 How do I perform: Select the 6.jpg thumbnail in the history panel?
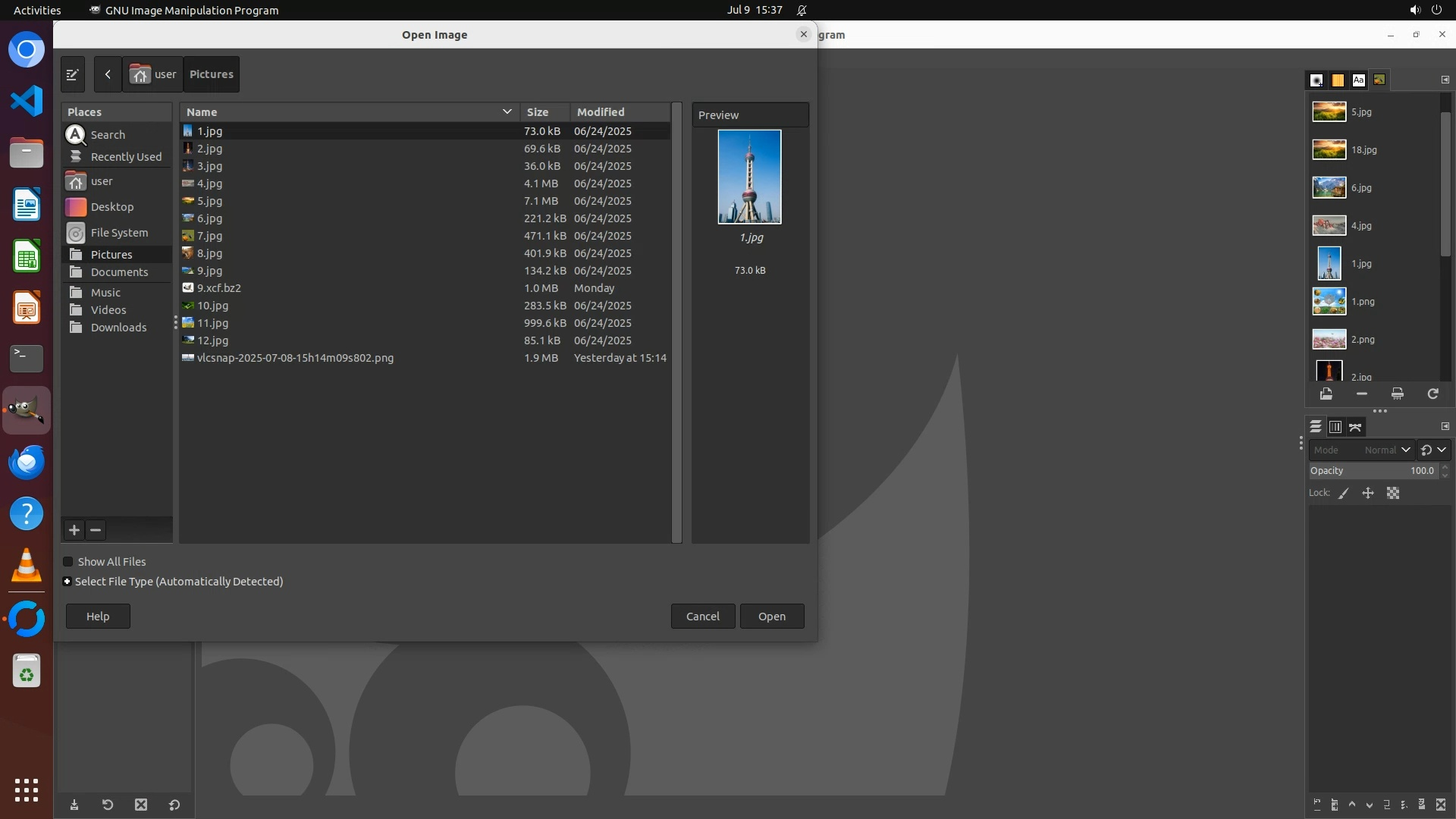click(1329, 187)
